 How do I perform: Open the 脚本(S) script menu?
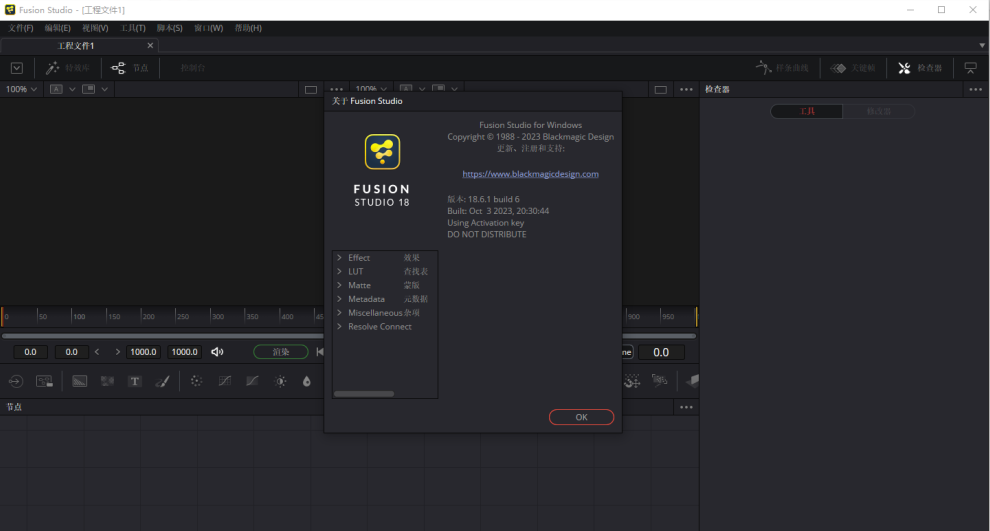170,28
